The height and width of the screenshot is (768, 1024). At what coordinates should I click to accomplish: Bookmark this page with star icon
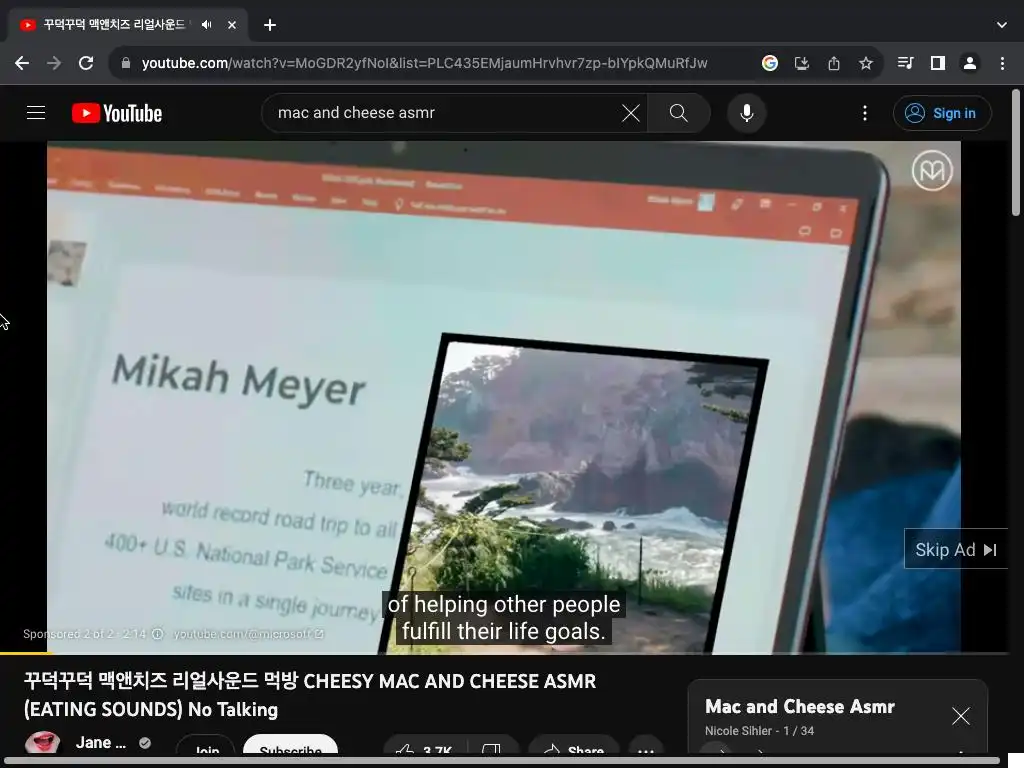click(865, 63)
